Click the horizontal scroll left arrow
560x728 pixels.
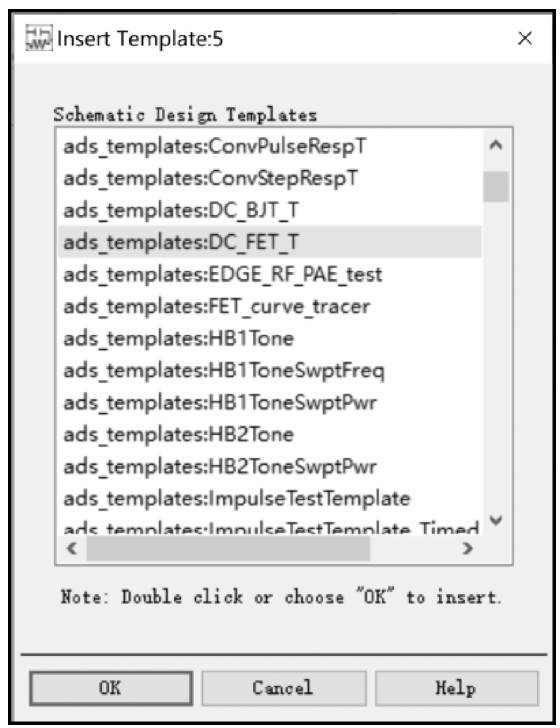[x=72, y=548]
